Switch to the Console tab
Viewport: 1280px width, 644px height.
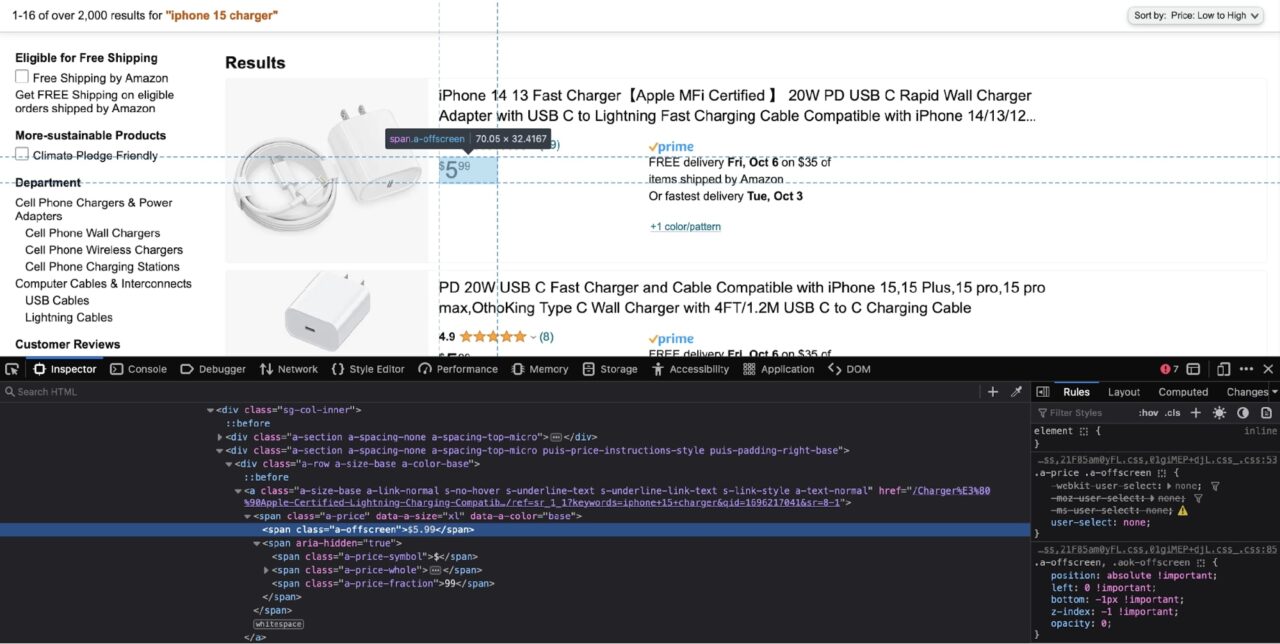coord(138,369)
